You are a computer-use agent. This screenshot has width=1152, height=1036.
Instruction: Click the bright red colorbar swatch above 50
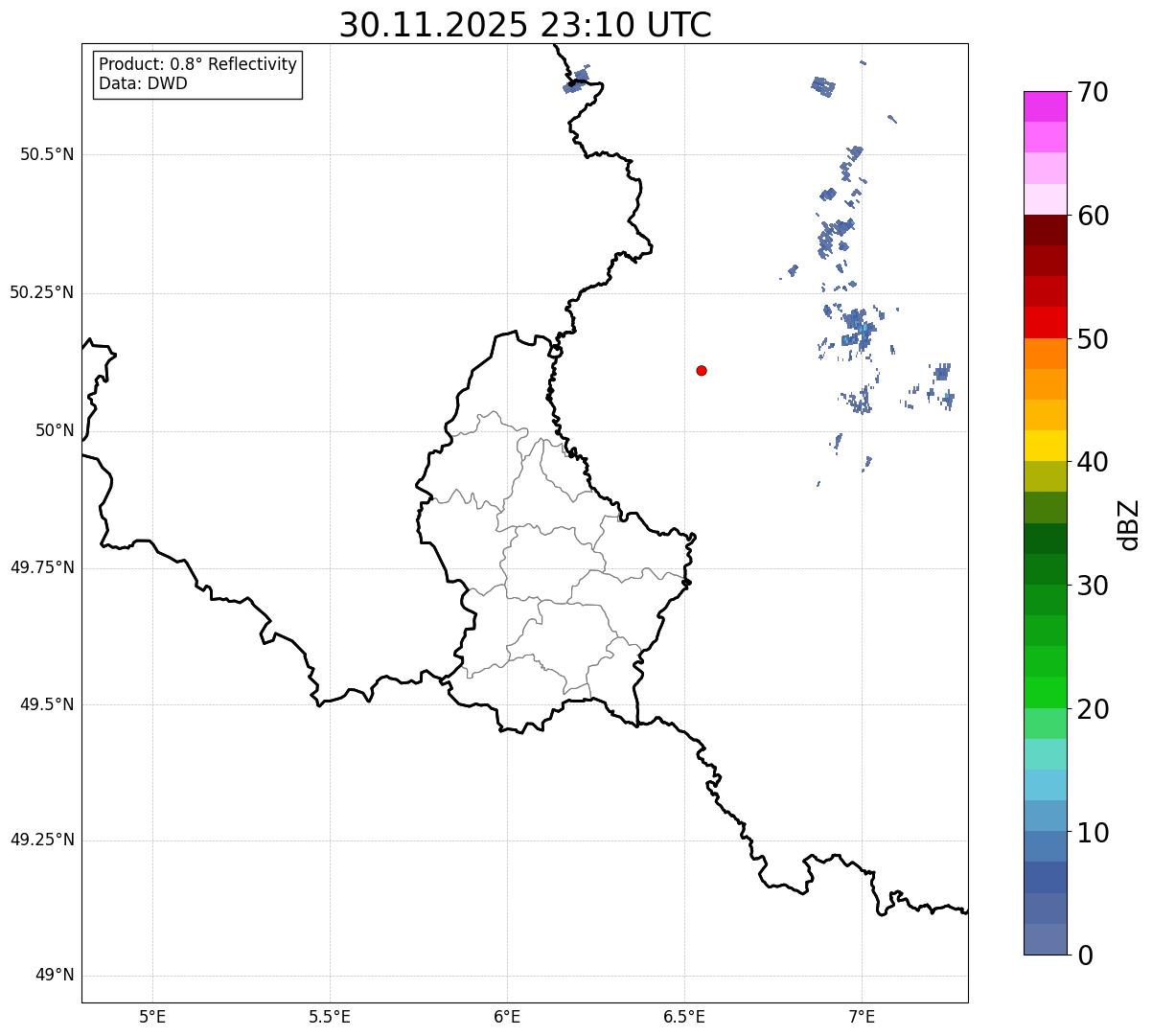point(1046,323)
